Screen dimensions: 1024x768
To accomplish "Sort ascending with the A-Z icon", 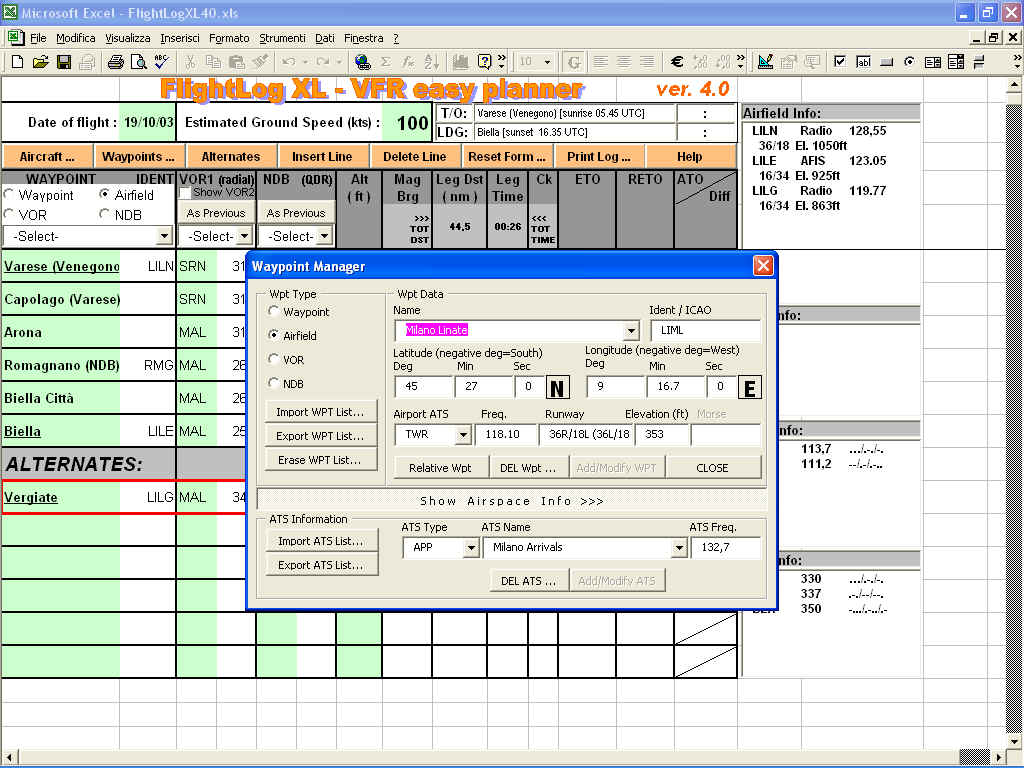I will tap(431, 62).
